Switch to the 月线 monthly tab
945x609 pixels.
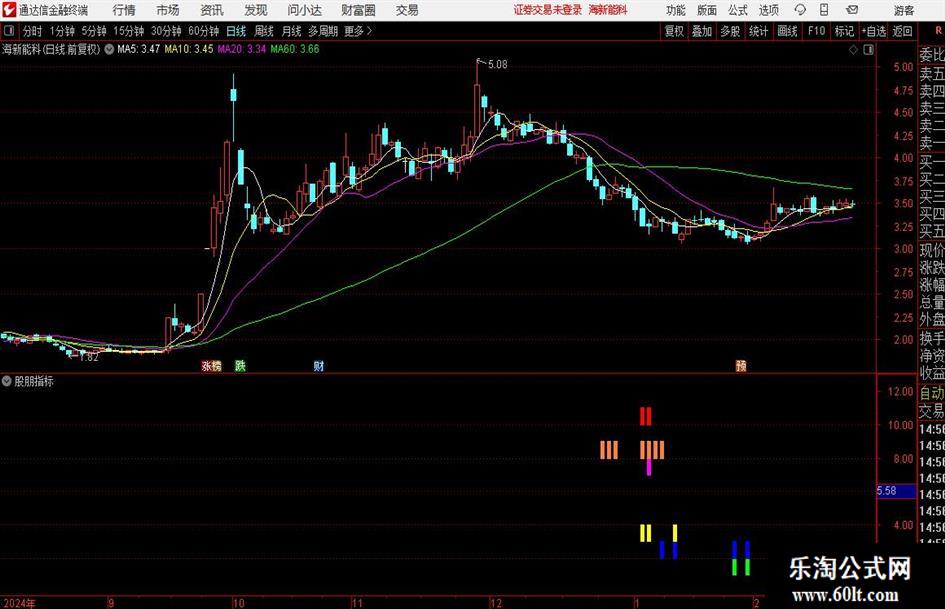pos(291,31)
